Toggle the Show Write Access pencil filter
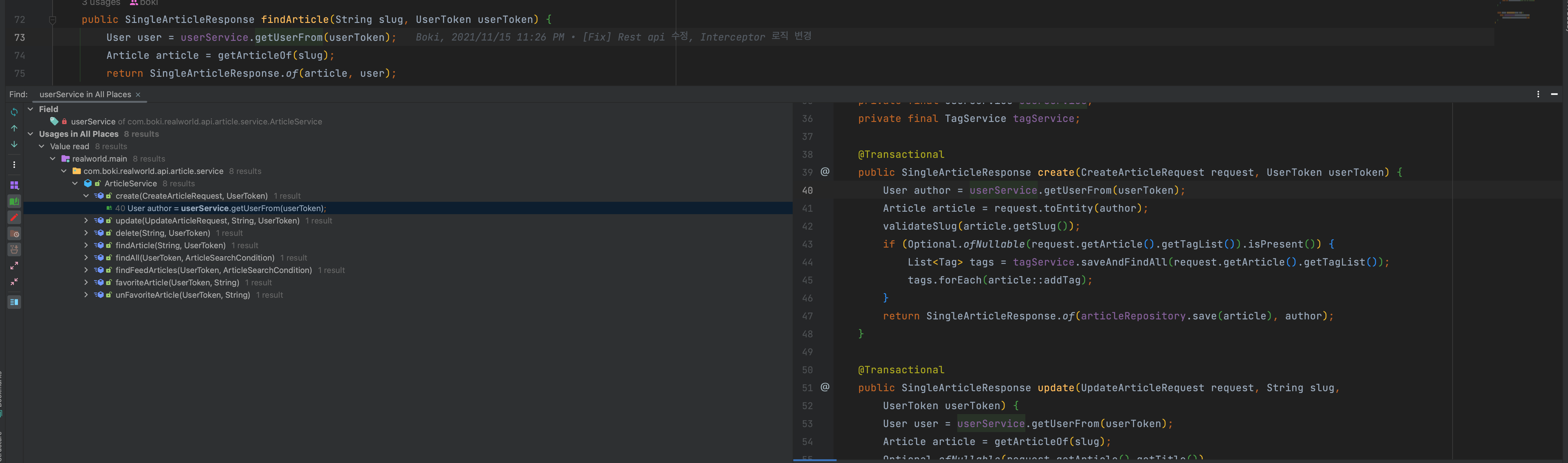1568x463 pixels. pyautogui.click(x=14, y=218)
